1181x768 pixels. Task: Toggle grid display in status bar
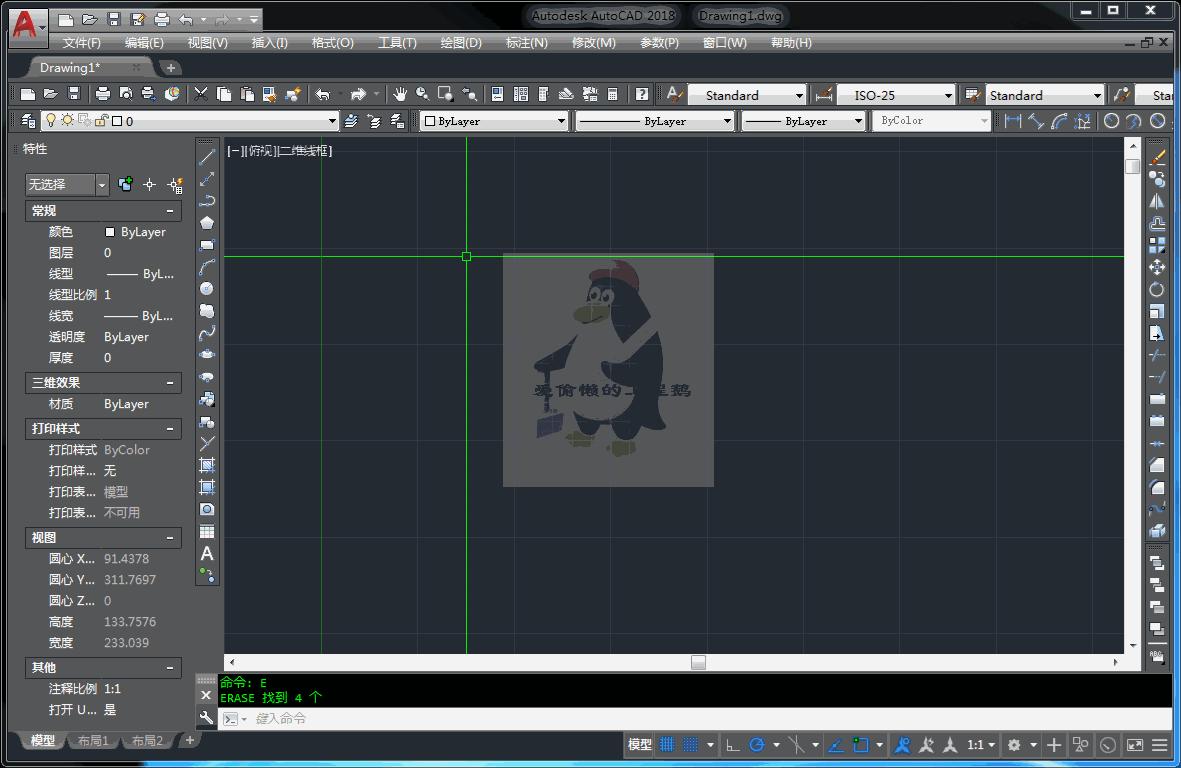[x=667, y=745]
